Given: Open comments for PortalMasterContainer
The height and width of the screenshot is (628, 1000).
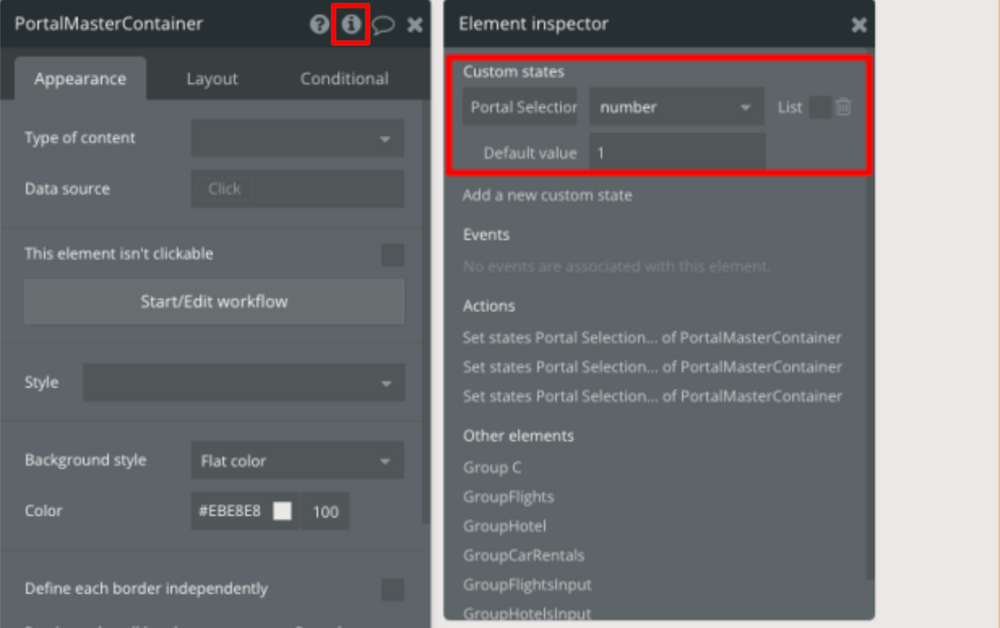Looking at the screenshot, I should [x=385, y=24].
